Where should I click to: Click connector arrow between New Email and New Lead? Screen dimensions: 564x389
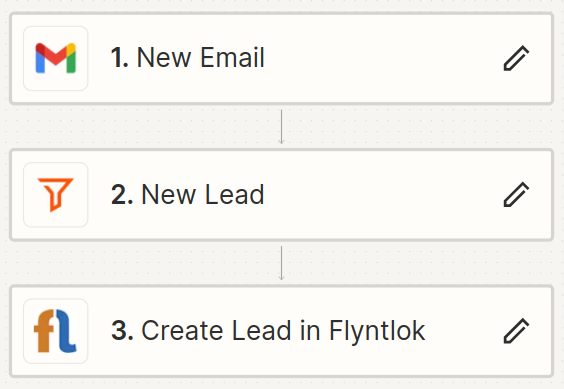point(282,127)
